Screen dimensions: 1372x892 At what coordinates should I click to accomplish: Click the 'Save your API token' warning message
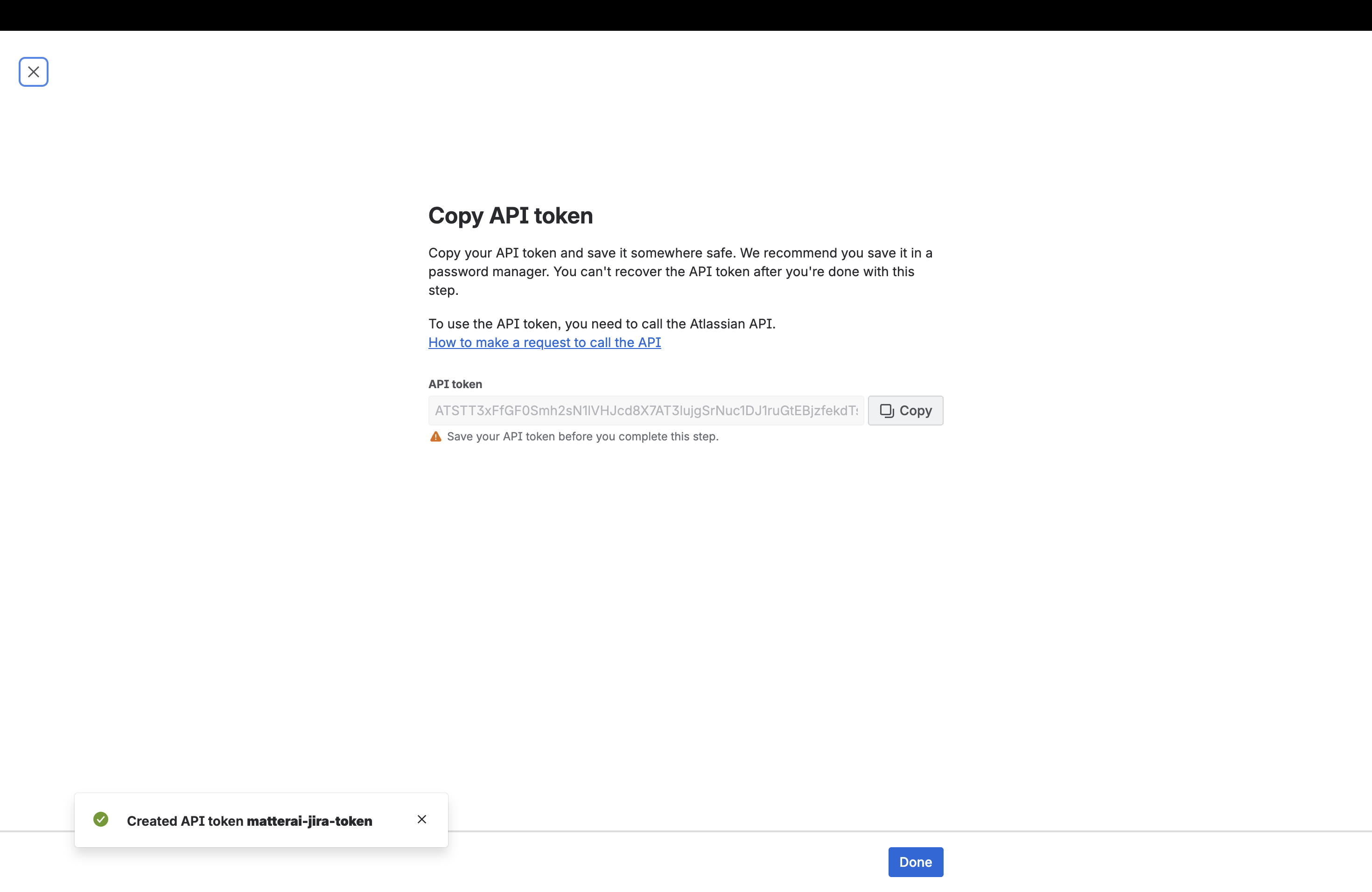pyautogui.click(x=581, y=437)
